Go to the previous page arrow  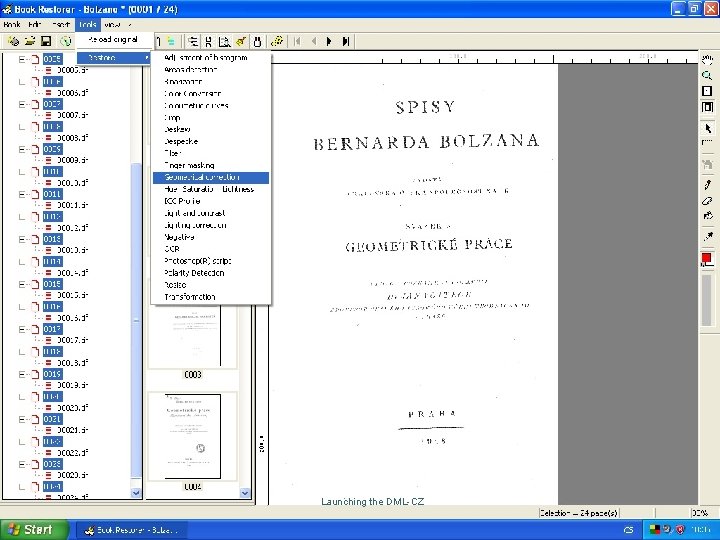click(x=314, y=41)
